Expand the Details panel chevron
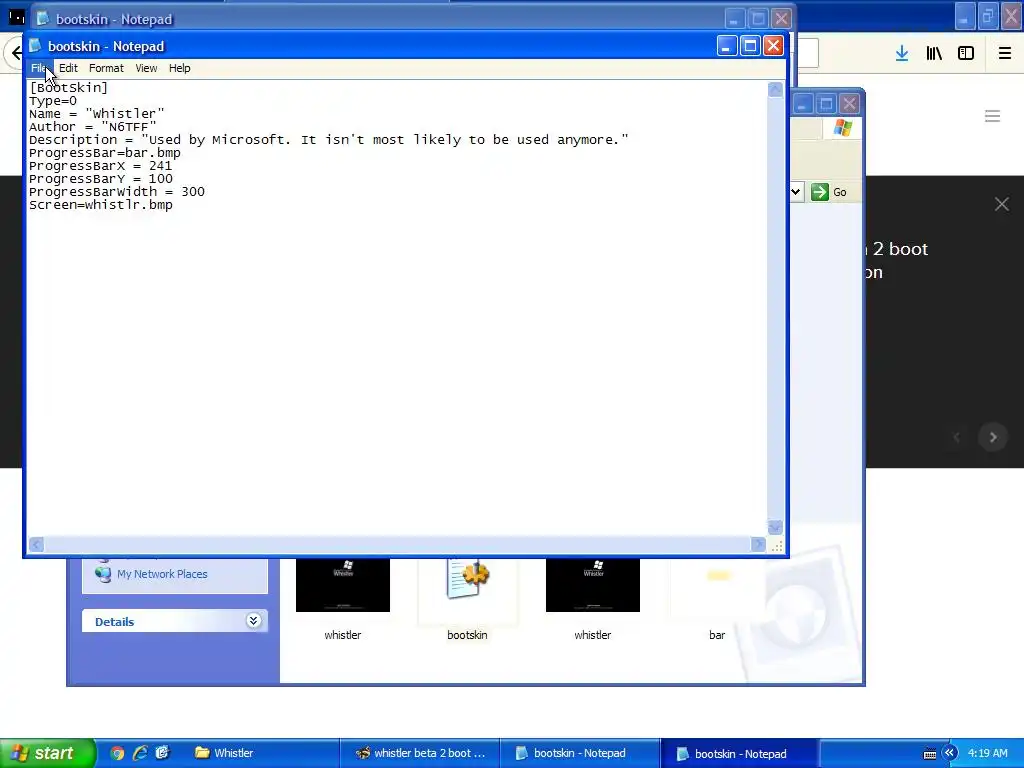Viewport: 1024px width, 768px height. [x=253, y=620]
